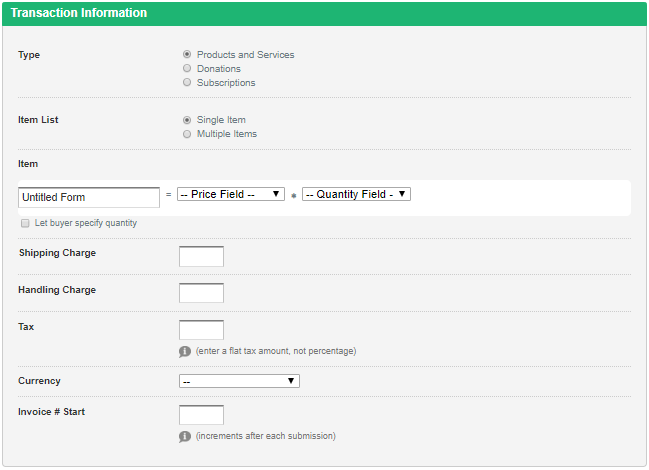Click the Invoice # Start text box
Image resolution: width=649 pixels, height=470 pixels.
(x=201, y=415)
